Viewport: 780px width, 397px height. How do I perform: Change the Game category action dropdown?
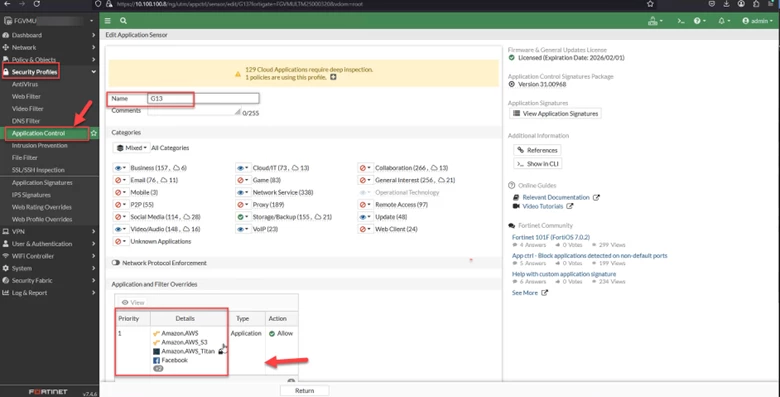pyautogui.click(x=243, y=180)
